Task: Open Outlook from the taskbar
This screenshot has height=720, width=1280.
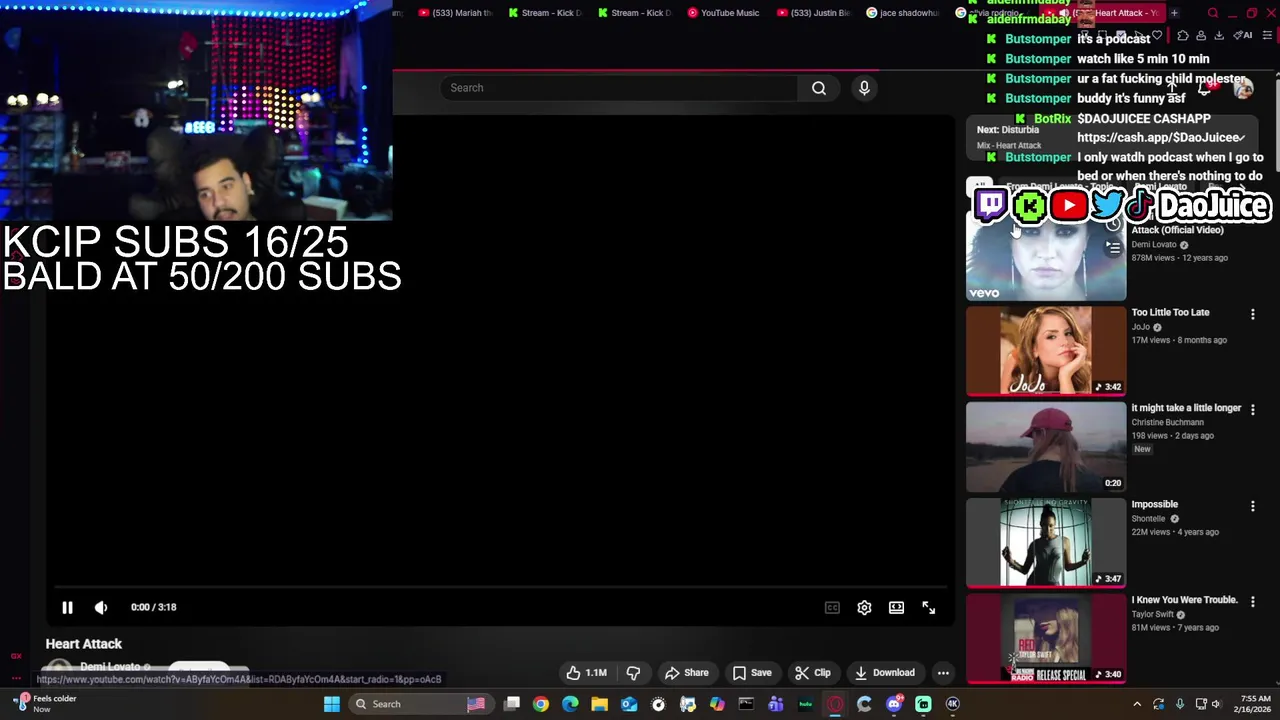Action: (x=629, y=704)
